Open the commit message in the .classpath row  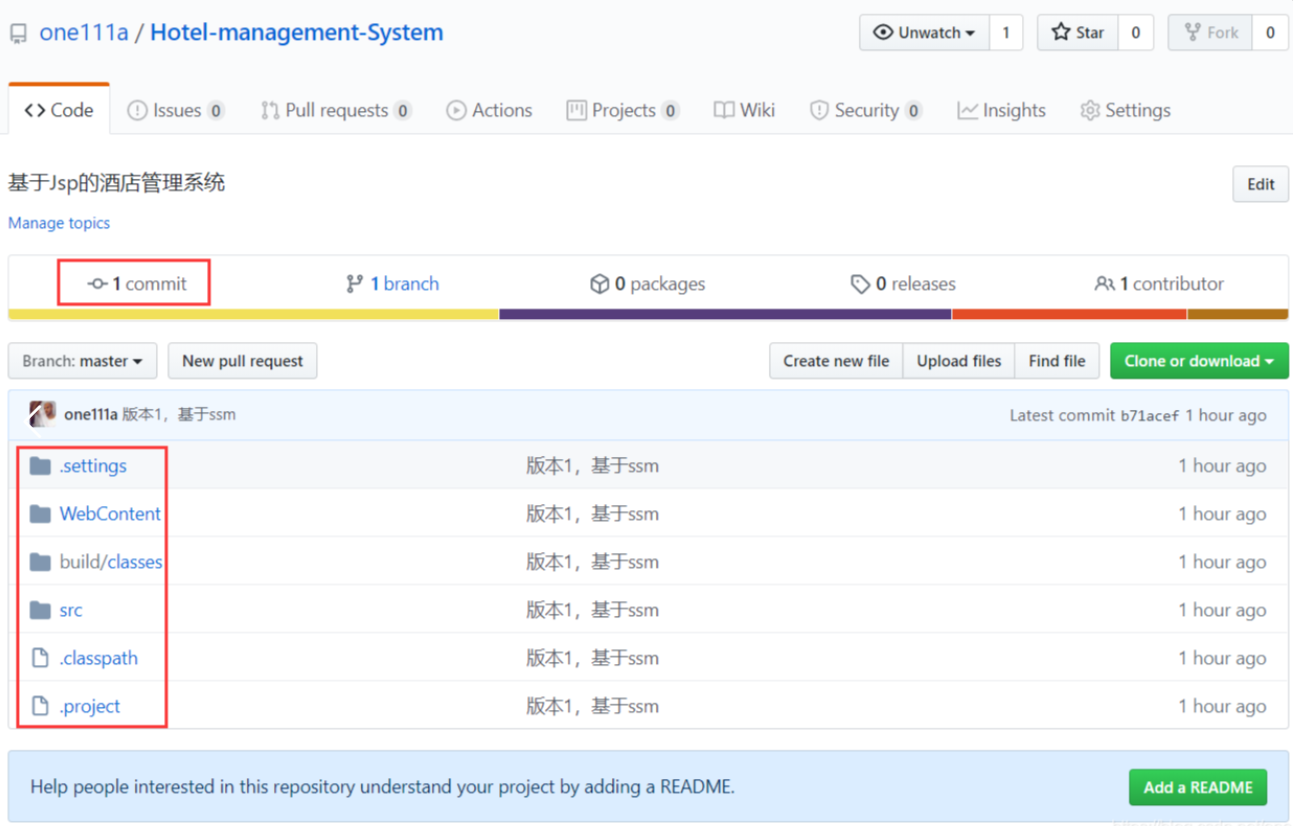click(593, 658)
